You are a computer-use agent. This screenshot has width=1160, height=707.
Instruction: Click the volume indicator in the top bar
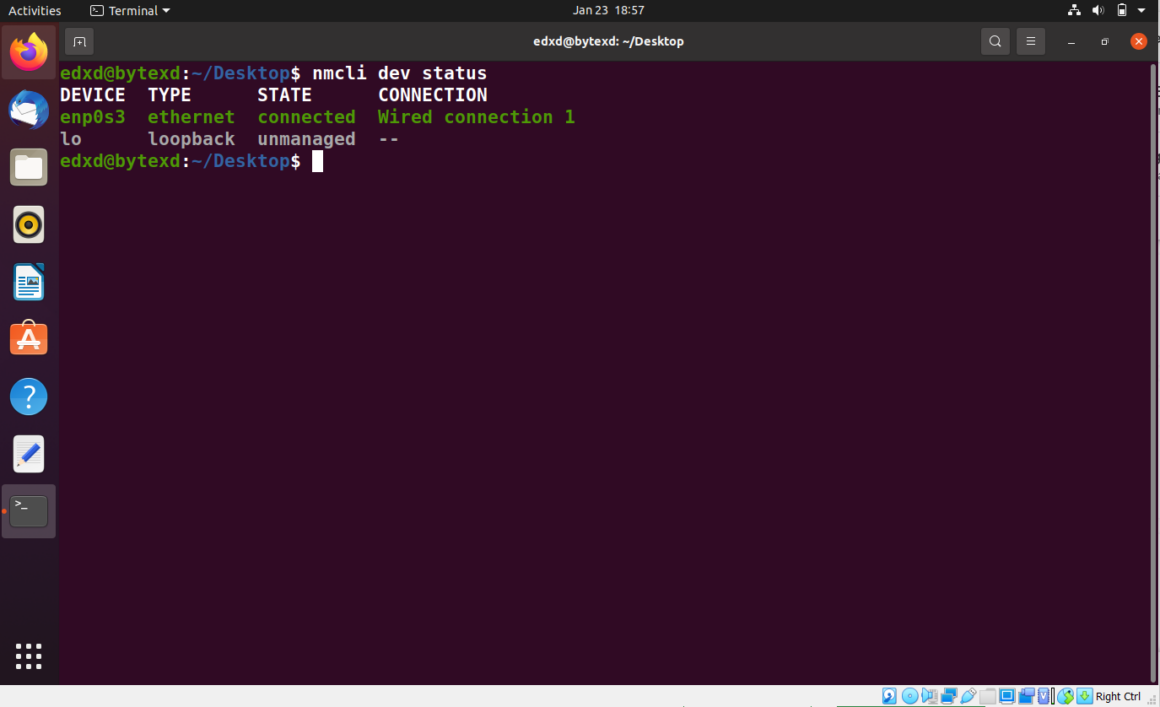pyautogui.click(x=1097, y=10)
